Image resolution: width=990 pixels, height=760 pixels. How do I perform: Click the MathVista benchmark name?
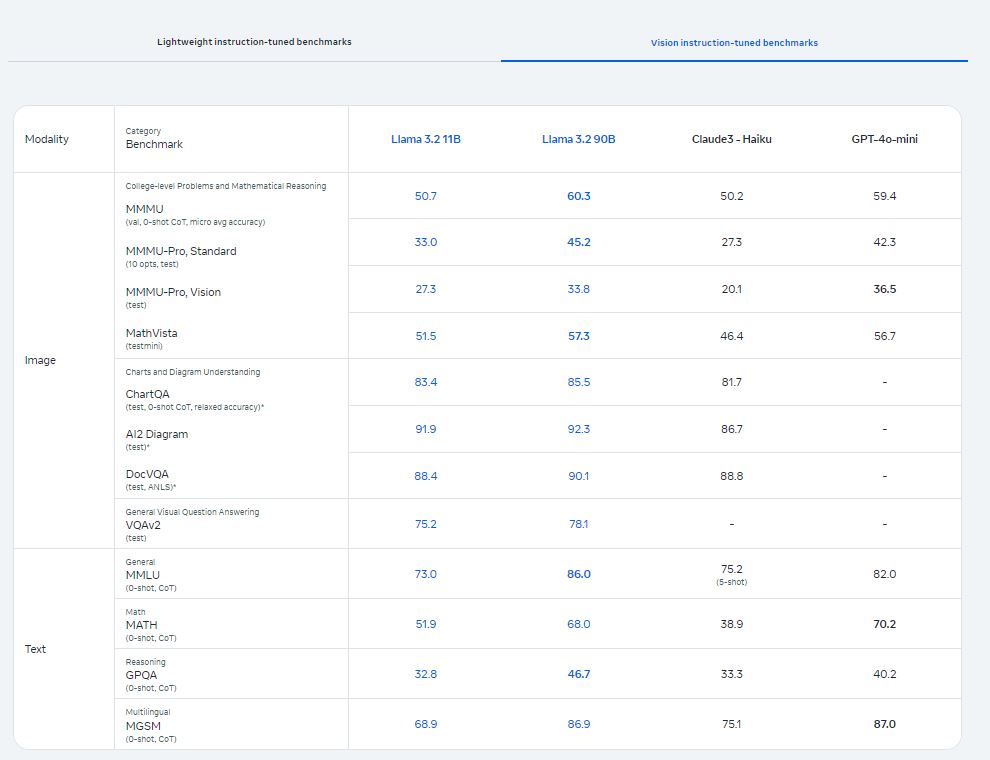[152, 333]
